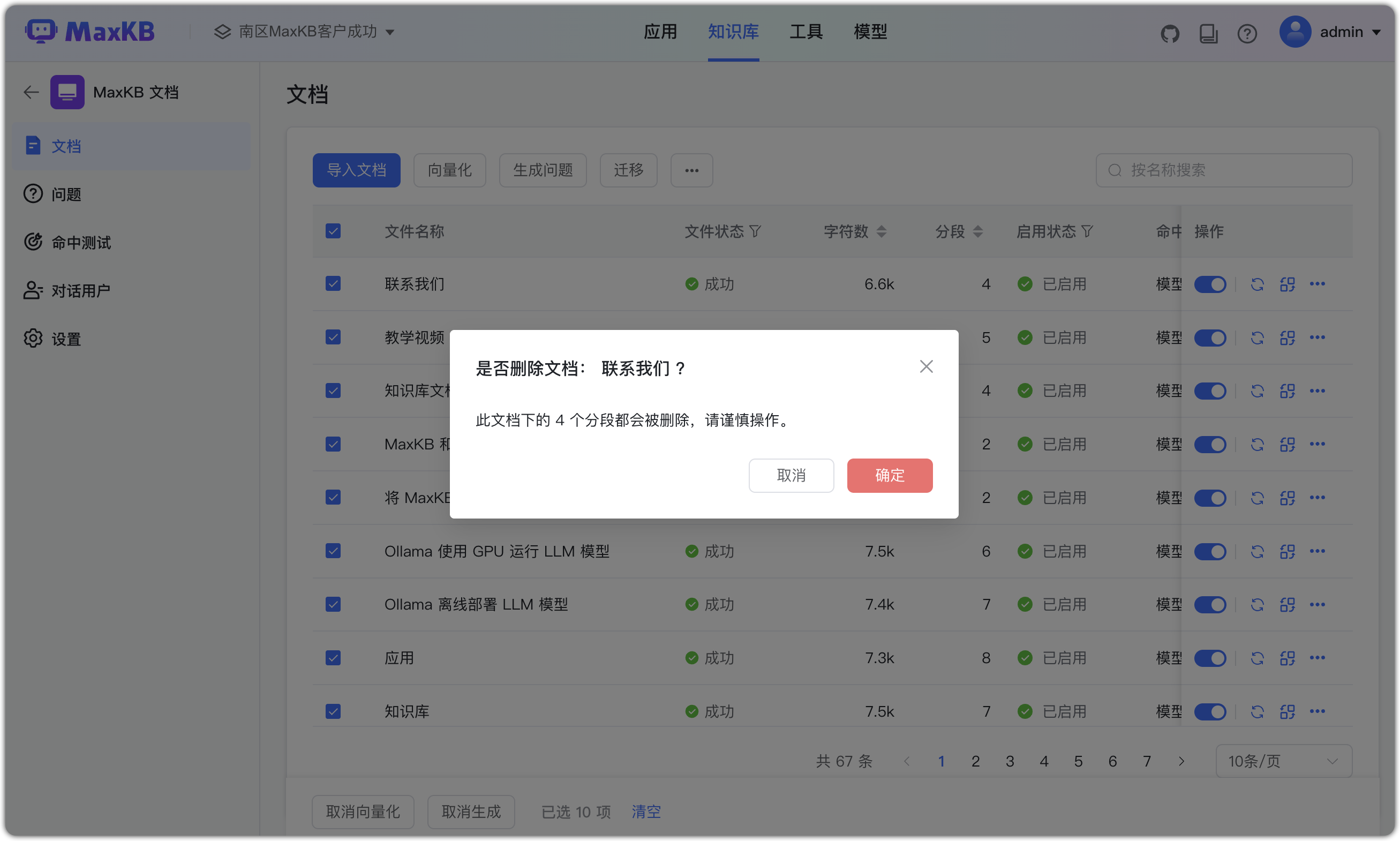The height and width of the screenshot is (841, 1400).
Task: Open the help question mark icon
Action: tap(1246, 33)
